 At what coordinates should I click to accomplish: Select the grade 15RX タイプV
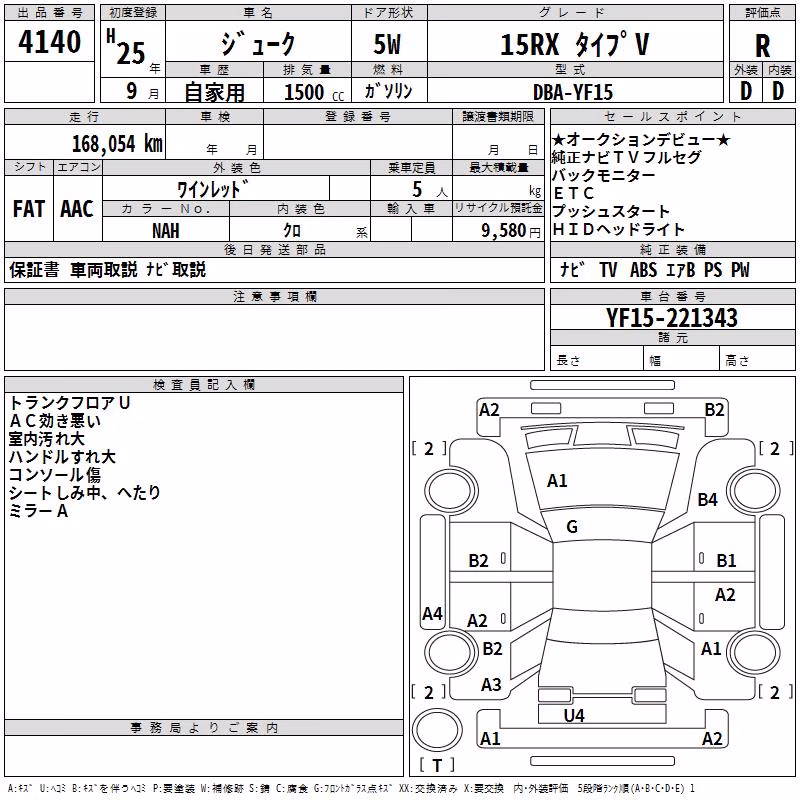pos(575,44)
